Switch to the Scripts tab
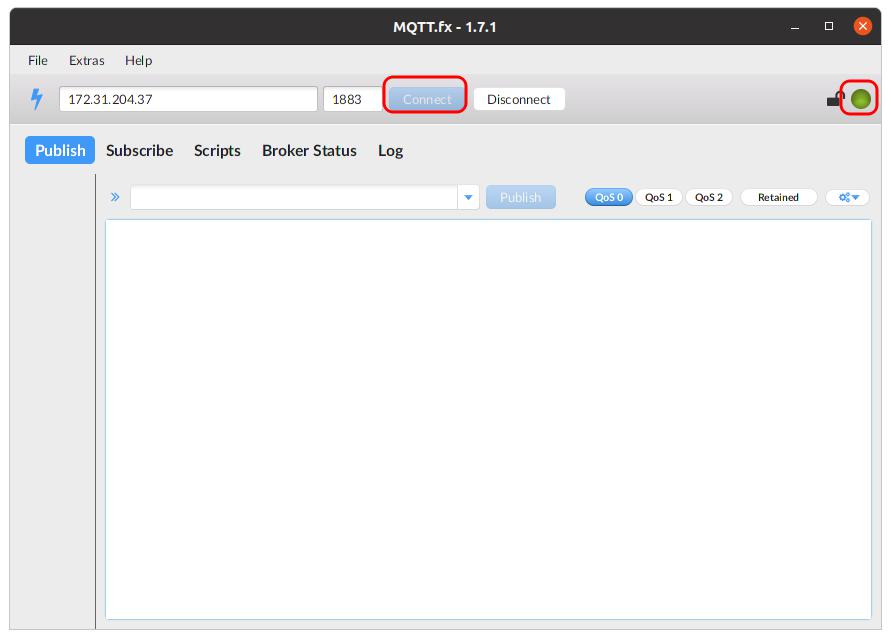The height and width of the screenshot is (639, 891). click(217, 151)
